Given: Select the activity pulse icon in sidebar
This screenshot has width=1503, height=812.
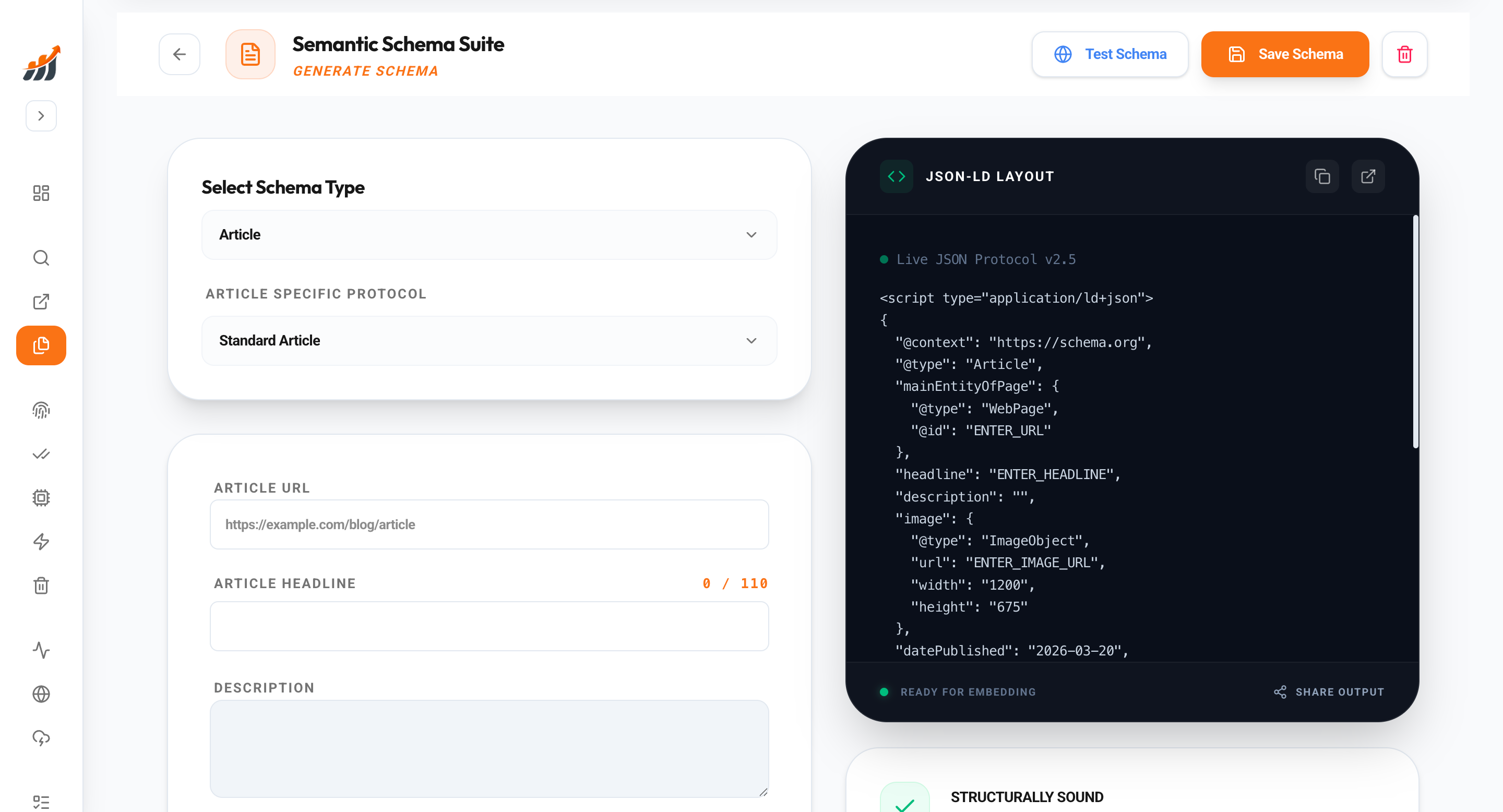Looking at the screenshot, I should pyautogui.click(x=41, y=650).
